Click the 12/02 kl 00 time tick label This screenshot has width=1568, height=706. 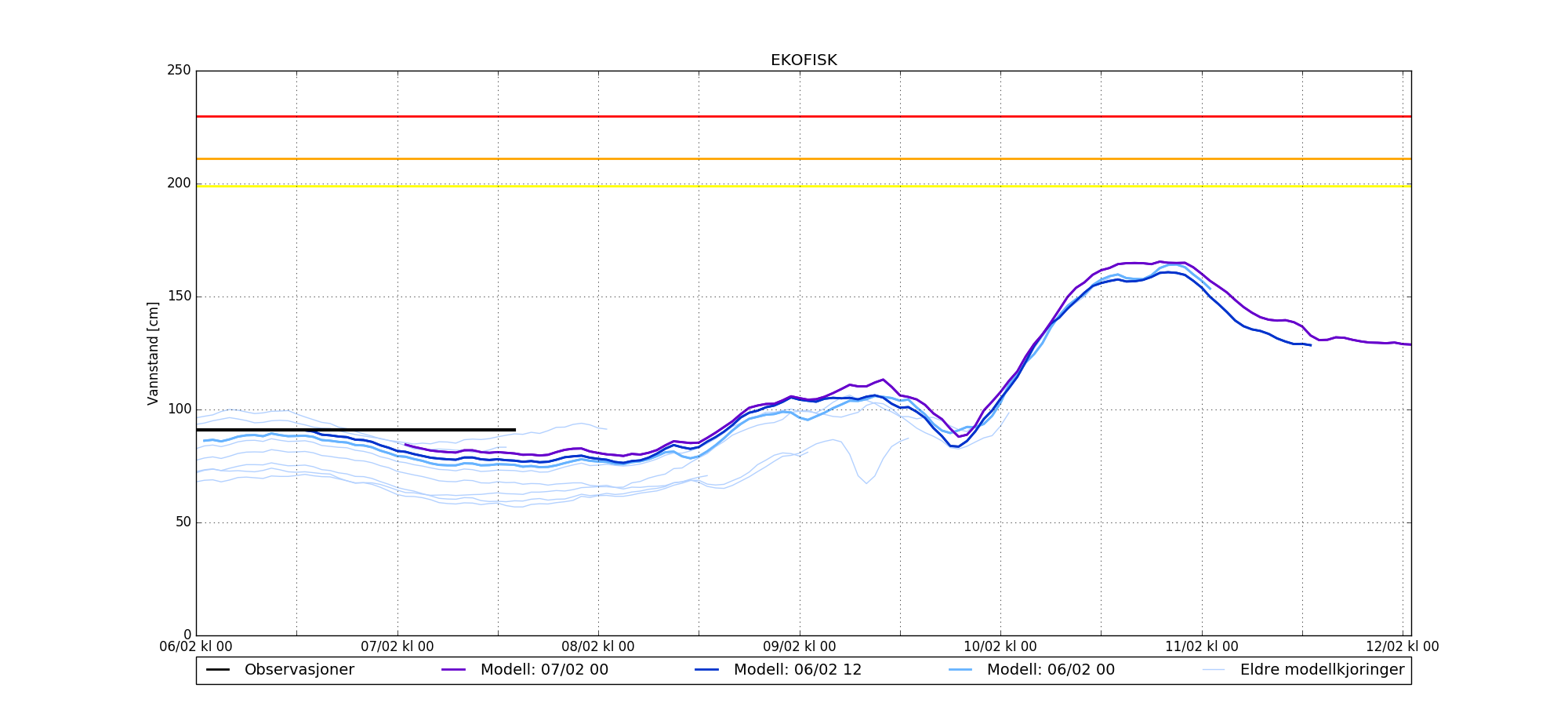point(1403,647)
